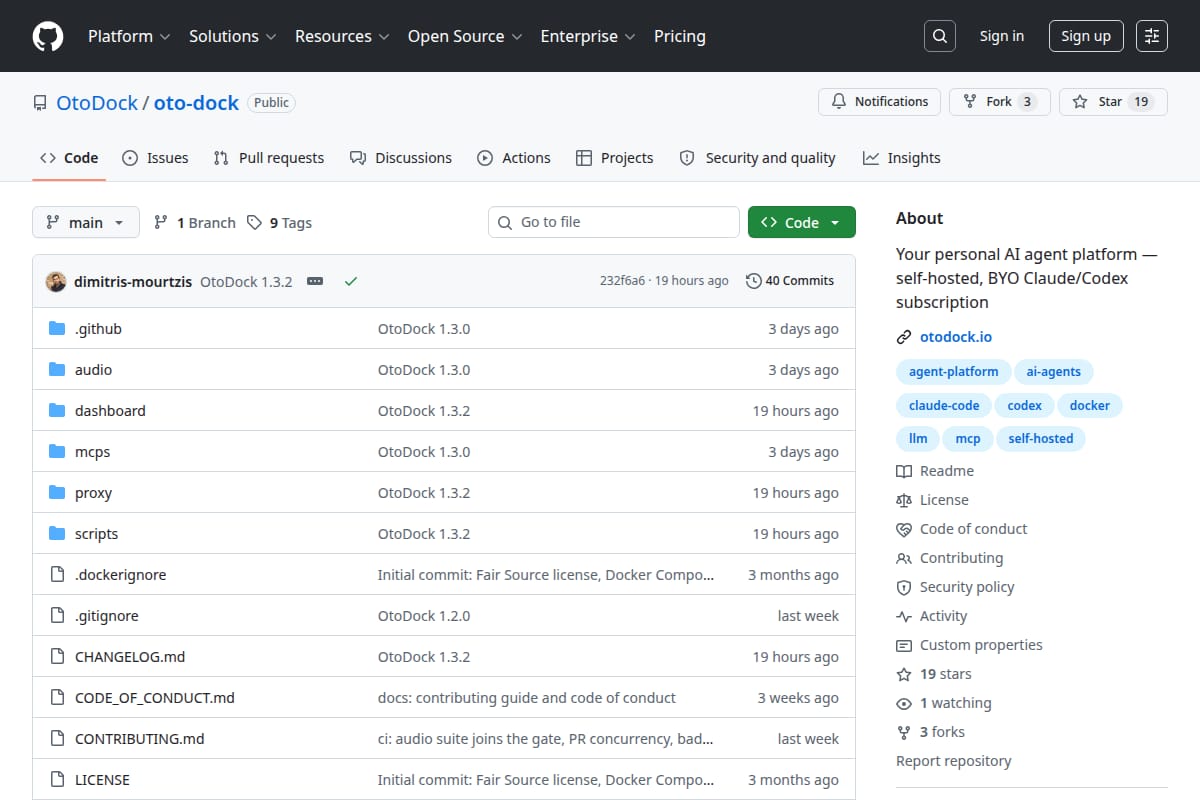The width and height of the screenshot is (1200, 800).
Task: Open the Custom properties link
Action: tap(969, 645)
